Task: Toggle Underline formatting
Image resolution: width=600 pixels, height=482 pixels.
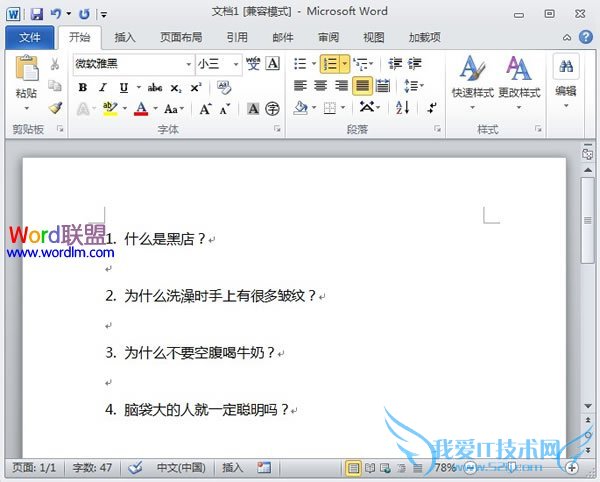Action: click(x=124, y=88)
